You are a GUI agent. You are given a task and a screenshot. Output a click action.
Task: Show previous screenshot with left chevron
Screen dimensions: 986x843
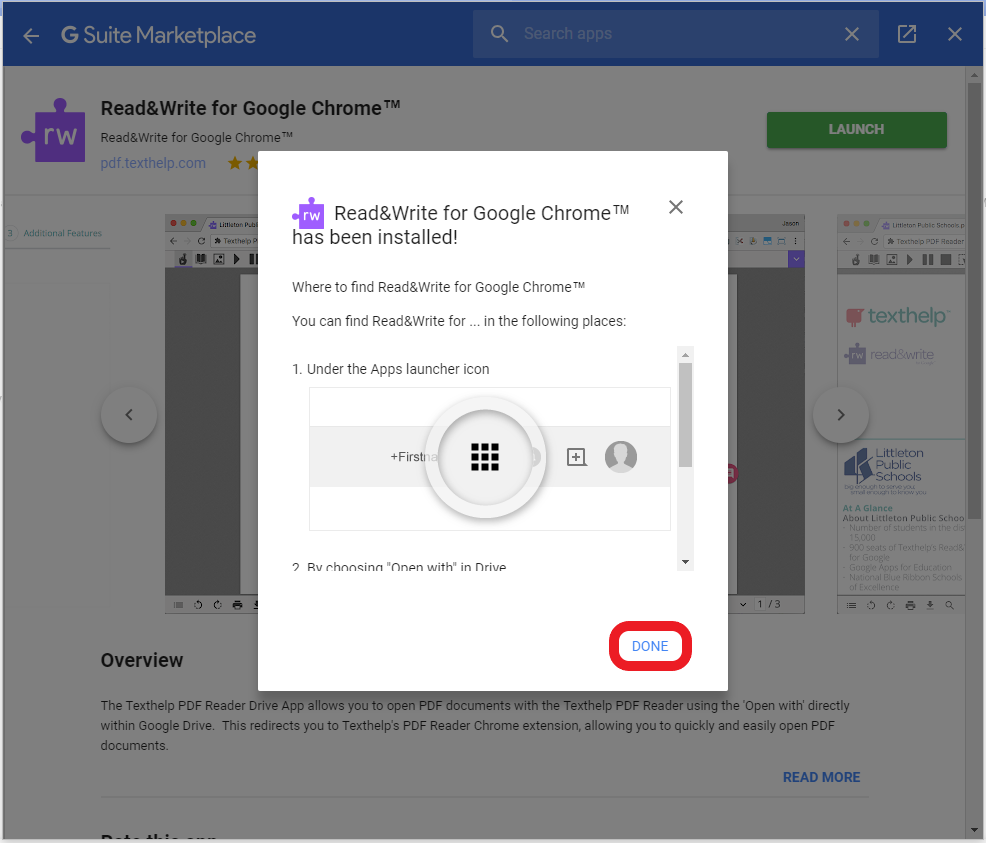[x=129, y=414]
